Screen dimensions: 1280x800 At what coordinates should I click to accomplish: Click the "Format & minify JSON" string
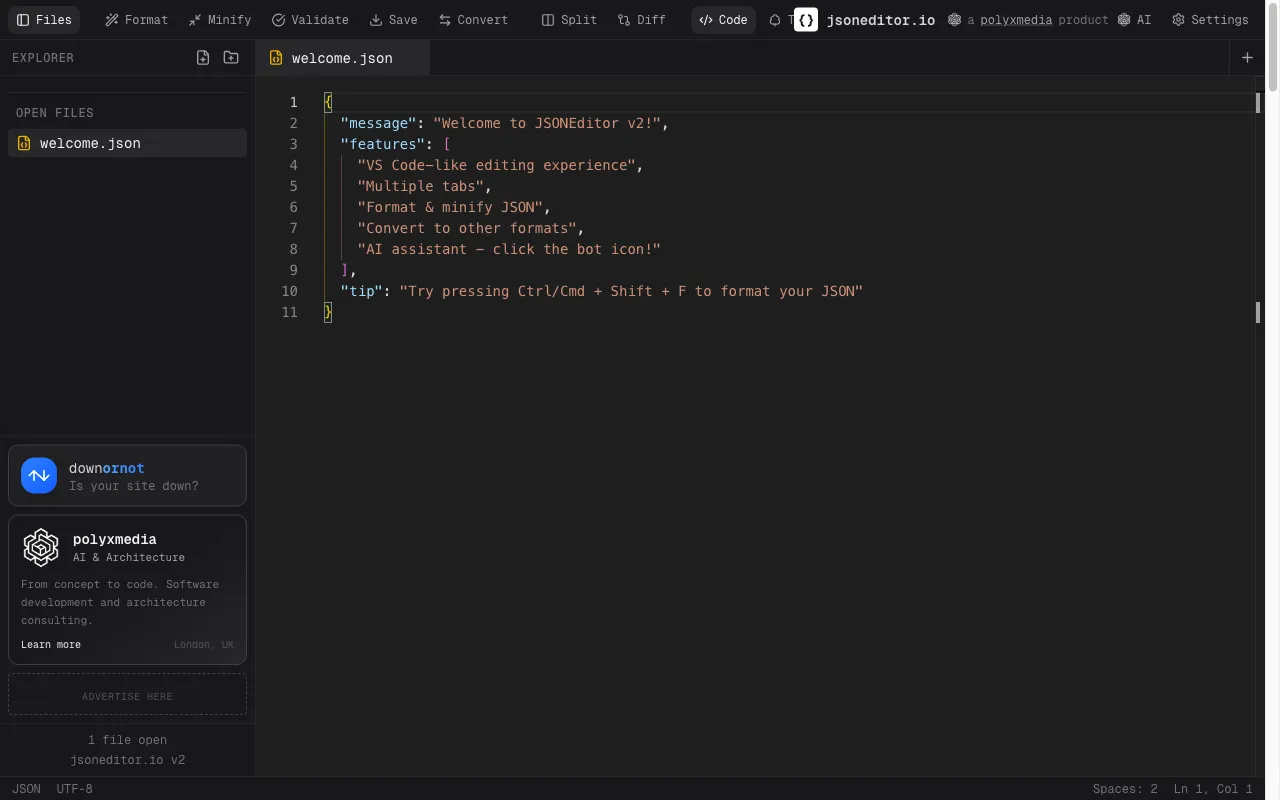point(450,207)
